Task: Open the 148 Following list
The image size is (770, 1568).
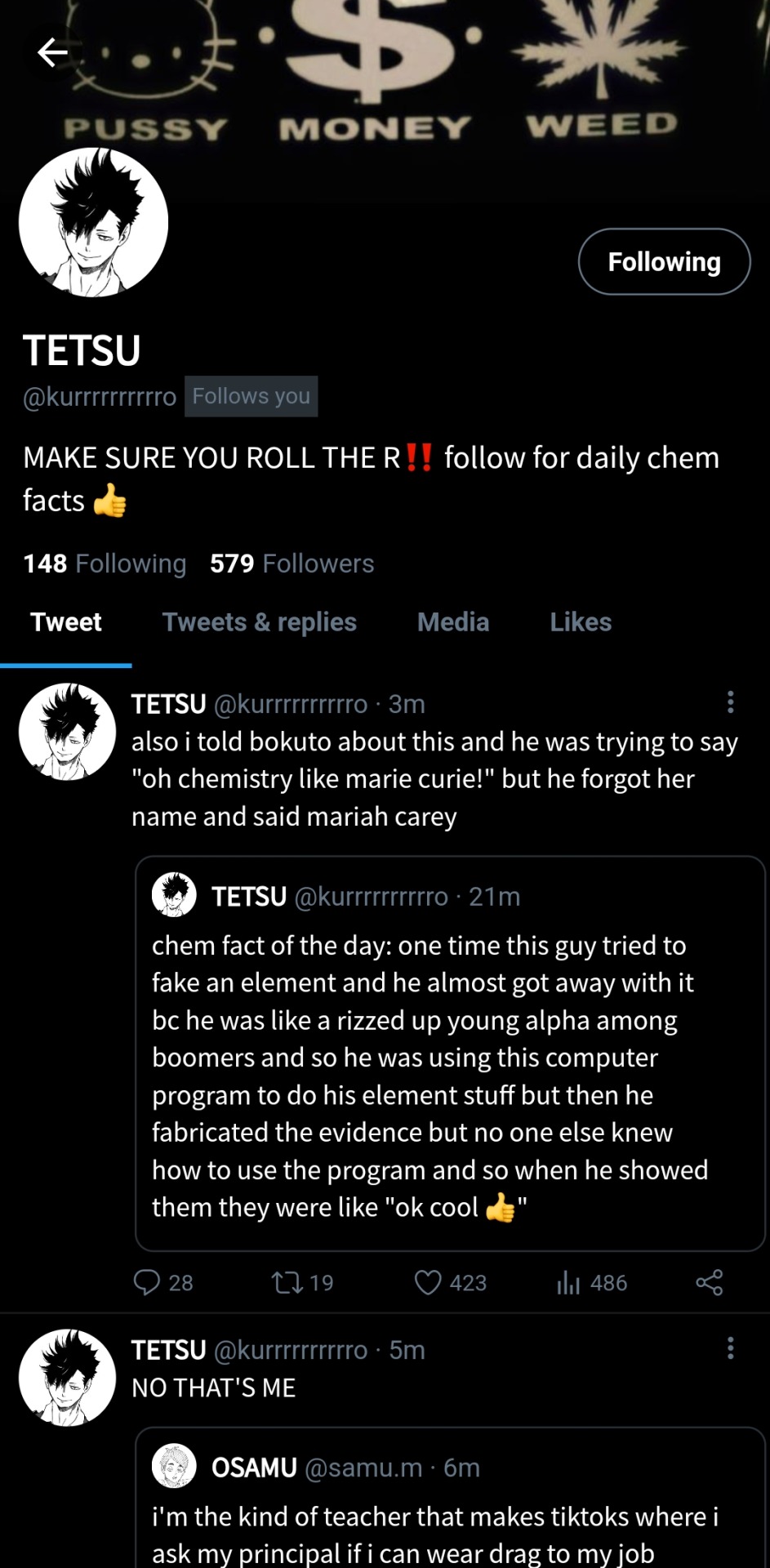Action: pos(105,563)
